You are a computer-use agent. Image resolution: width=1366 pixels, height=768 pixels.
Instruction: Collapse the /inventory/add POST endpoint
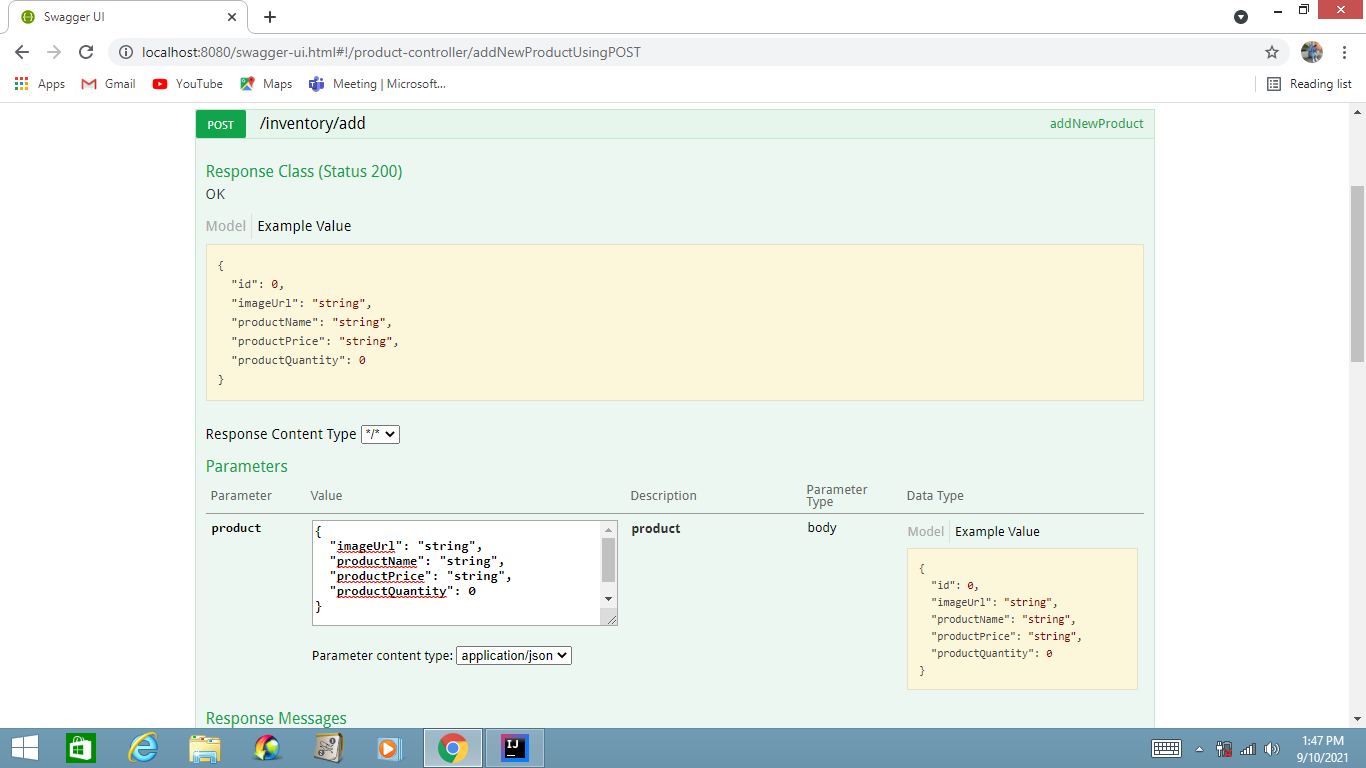coord(311,123)
